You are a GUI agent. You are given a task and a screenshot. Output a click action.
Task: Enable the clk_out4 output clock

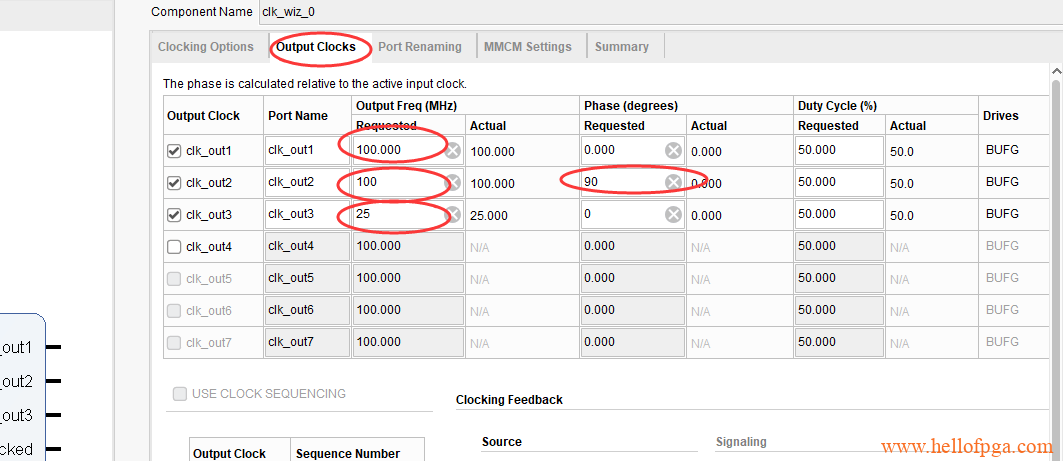(x=174, y=247)
